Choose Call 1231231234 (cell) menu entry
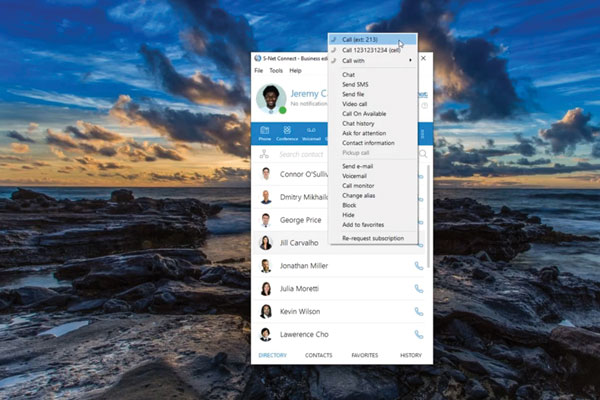This screenshot has width=600, height=400. tap(373, 50)
